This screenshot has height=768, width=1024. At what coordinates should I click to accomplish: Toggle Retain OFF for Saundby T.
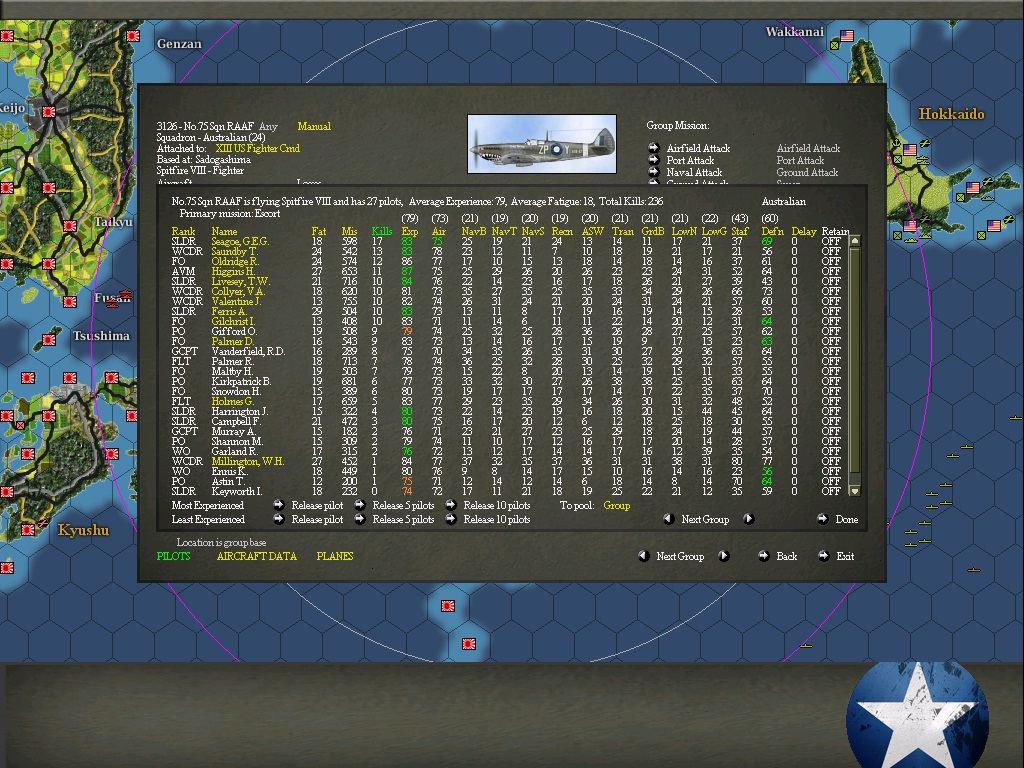(831, 251)
